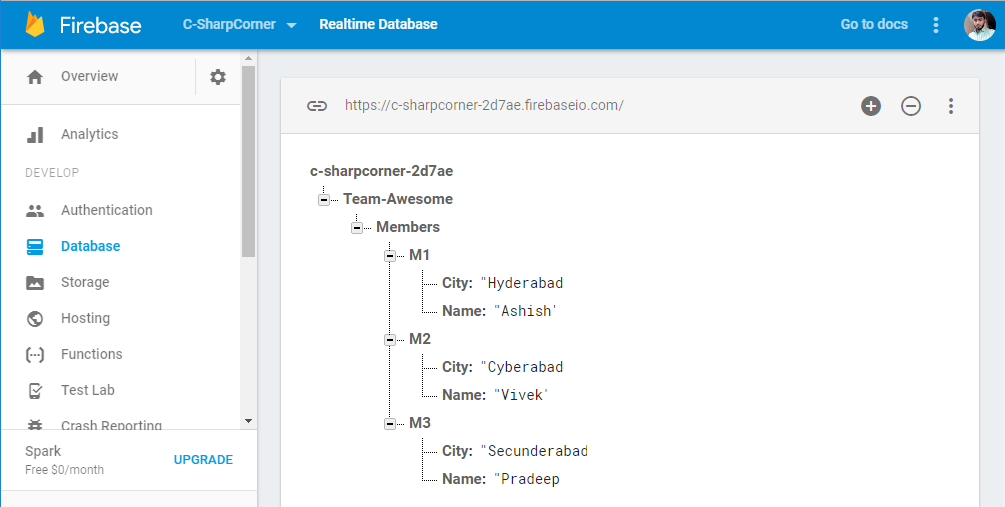Click the Analytics bar chart icon
1005x507 pixels.
[35, 135]
